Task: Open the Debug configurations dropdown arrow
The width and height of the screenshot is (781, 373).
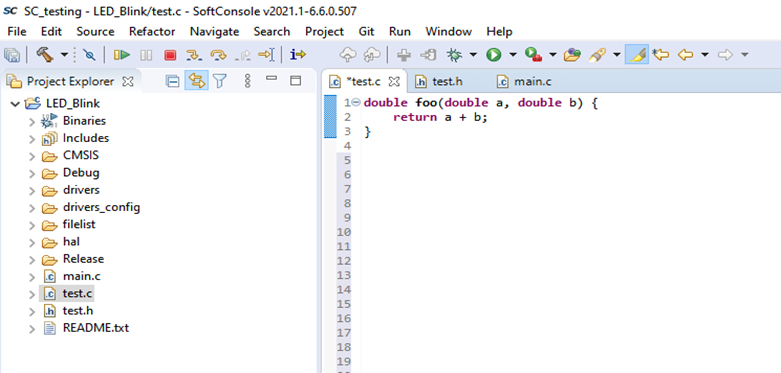Action: pyautogui.click(x=472, y=55)
